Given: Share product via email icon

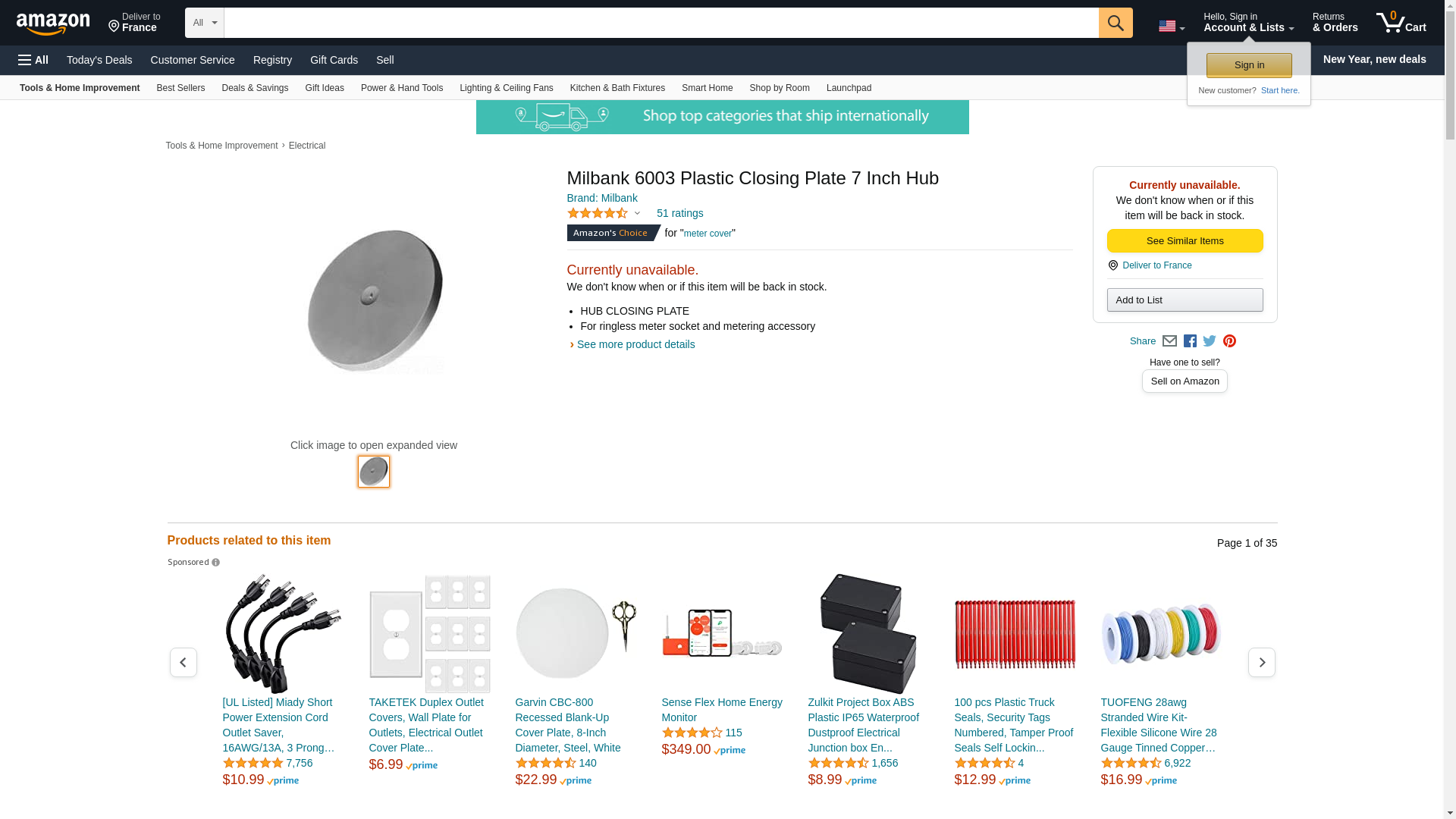Looking at the screenshot, I should point(1169,341).
